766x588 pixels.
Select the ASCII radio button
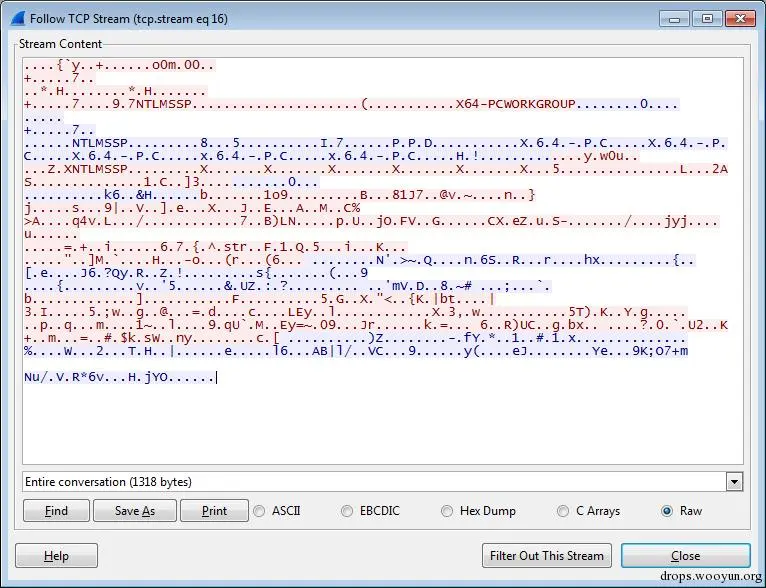click(x=277, y=511)
